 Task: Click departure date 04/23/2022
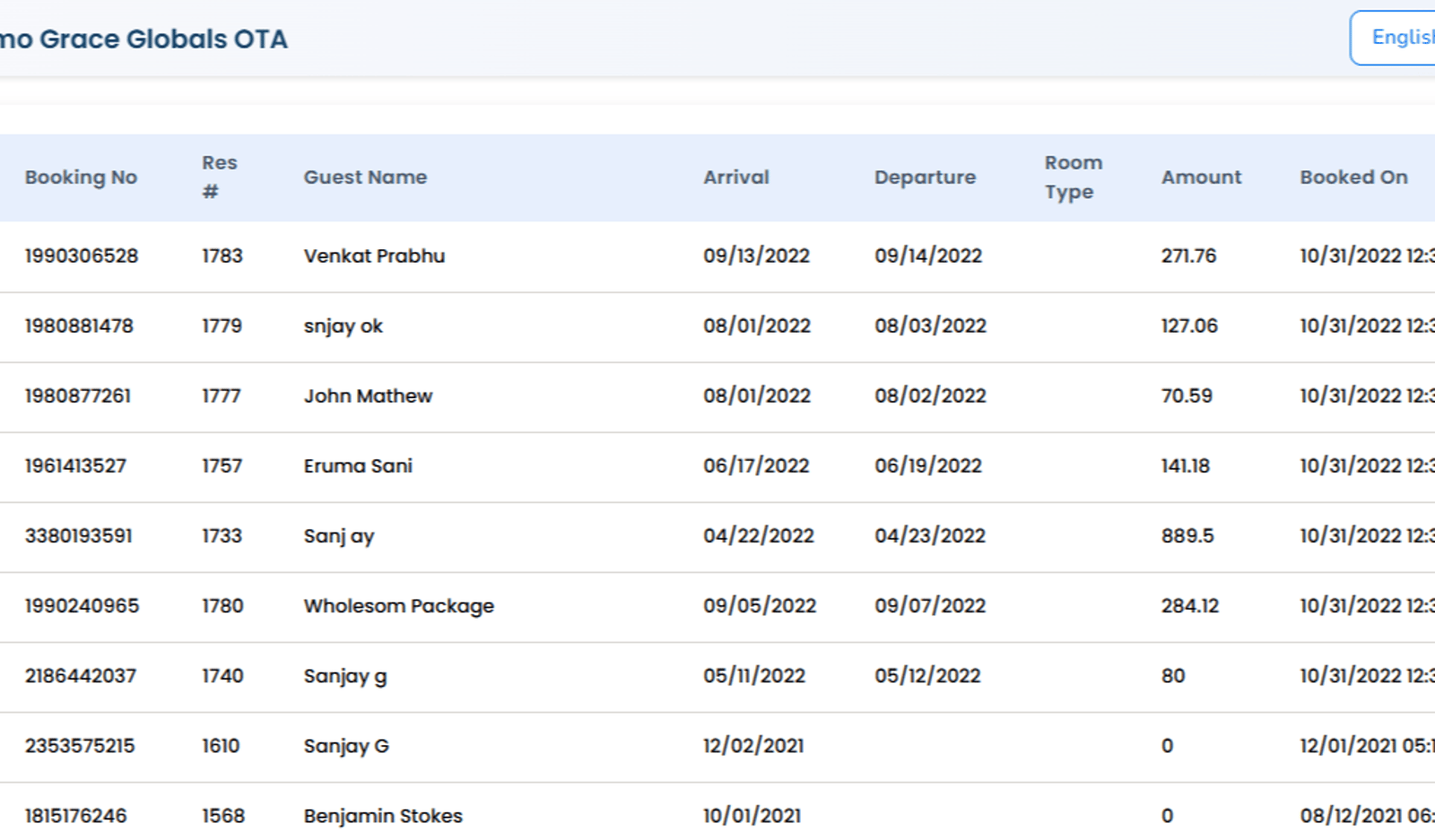(x=930, y=535)
